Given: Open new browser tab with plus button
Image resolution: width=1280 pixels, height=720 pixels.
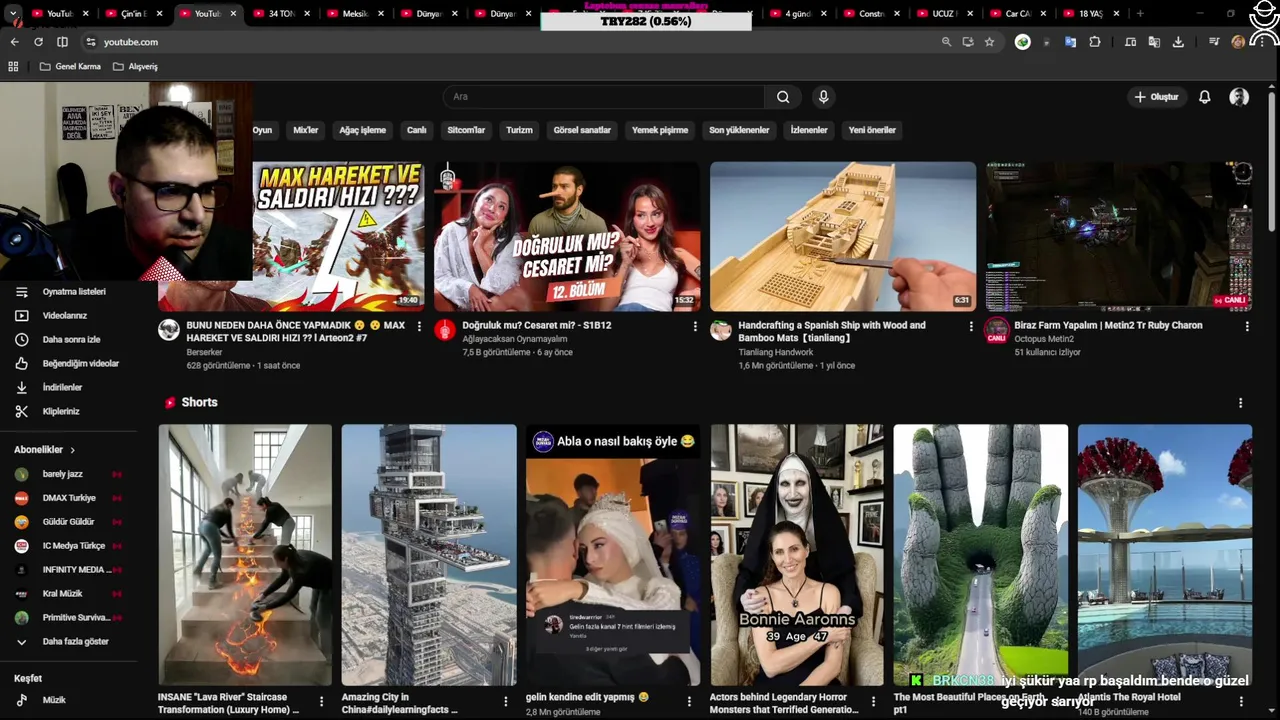Looking at the screenshot, I should (1140, 14).
